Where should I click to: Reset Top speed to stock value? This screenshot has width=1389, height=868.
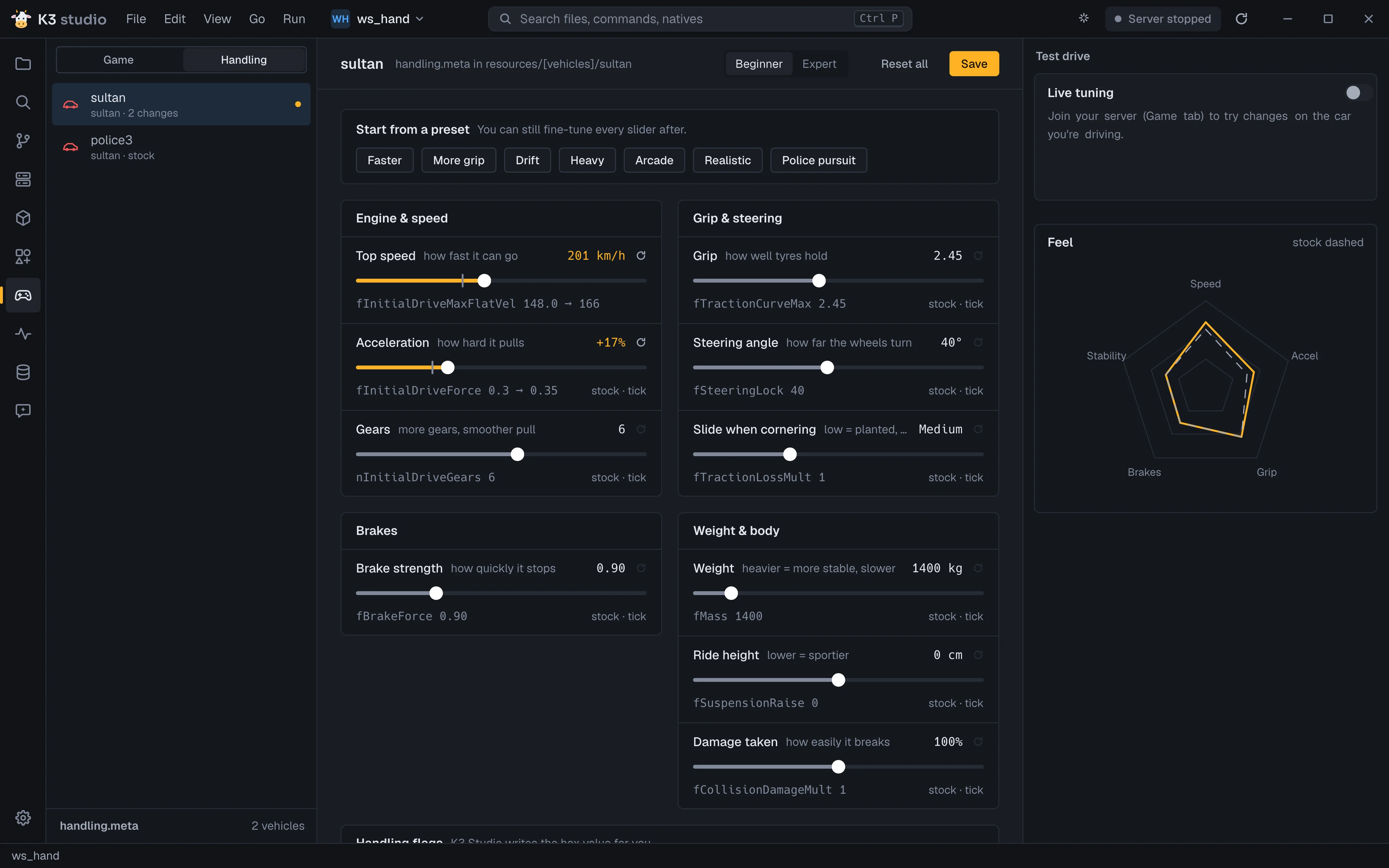coord(641,256)
